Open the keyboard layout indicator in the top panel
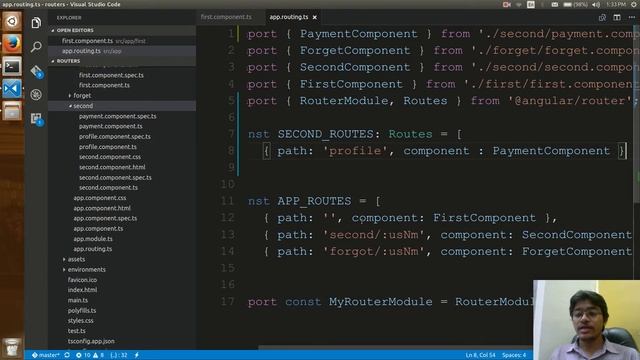Viewport: 640px width, 360px height. pyautogui.click(x=531, y=4)
